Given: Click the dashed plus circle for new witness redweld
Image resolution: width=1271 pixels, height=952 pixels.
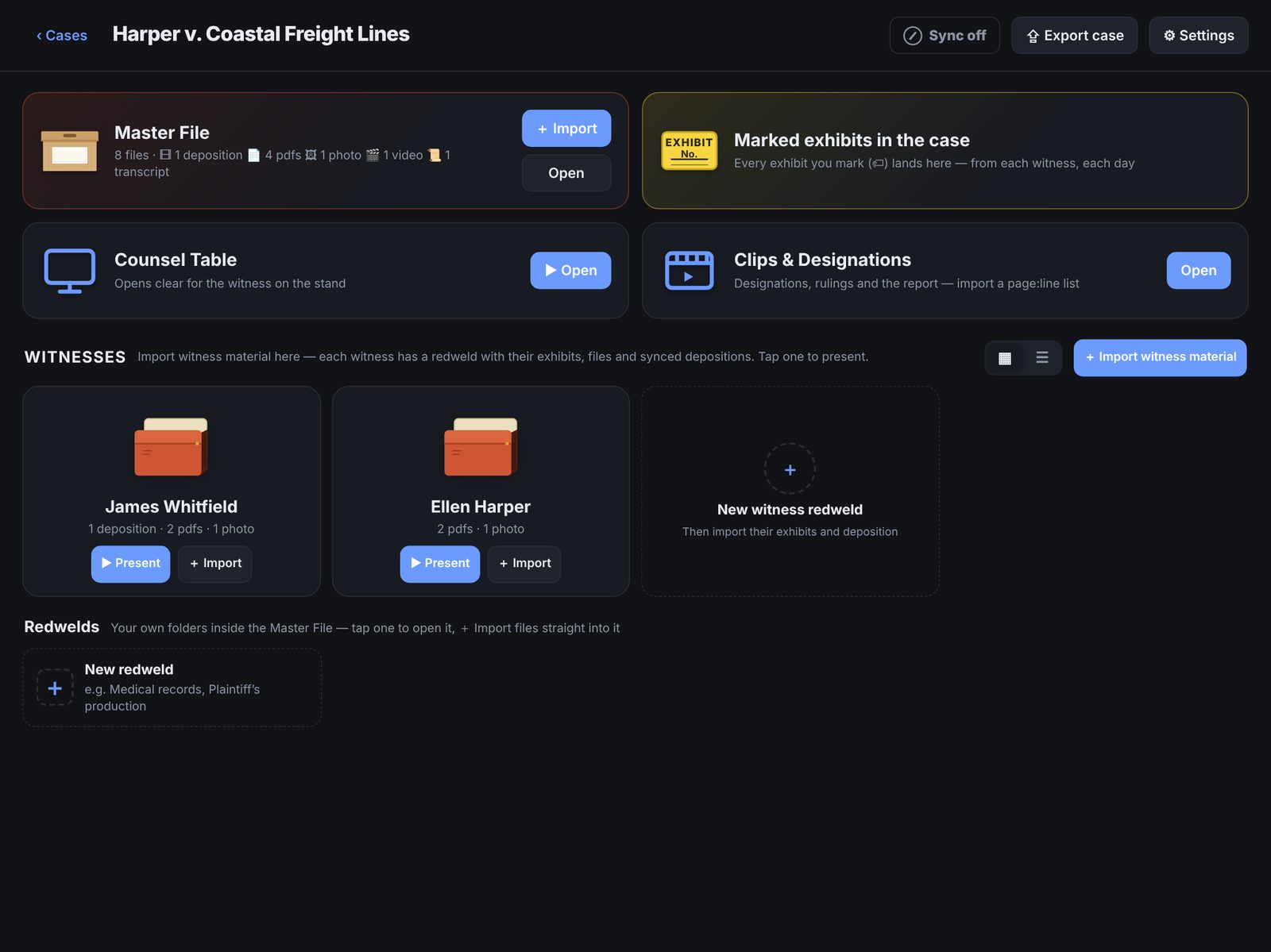Looking at the screenshot, I should (x=790, y=469).
